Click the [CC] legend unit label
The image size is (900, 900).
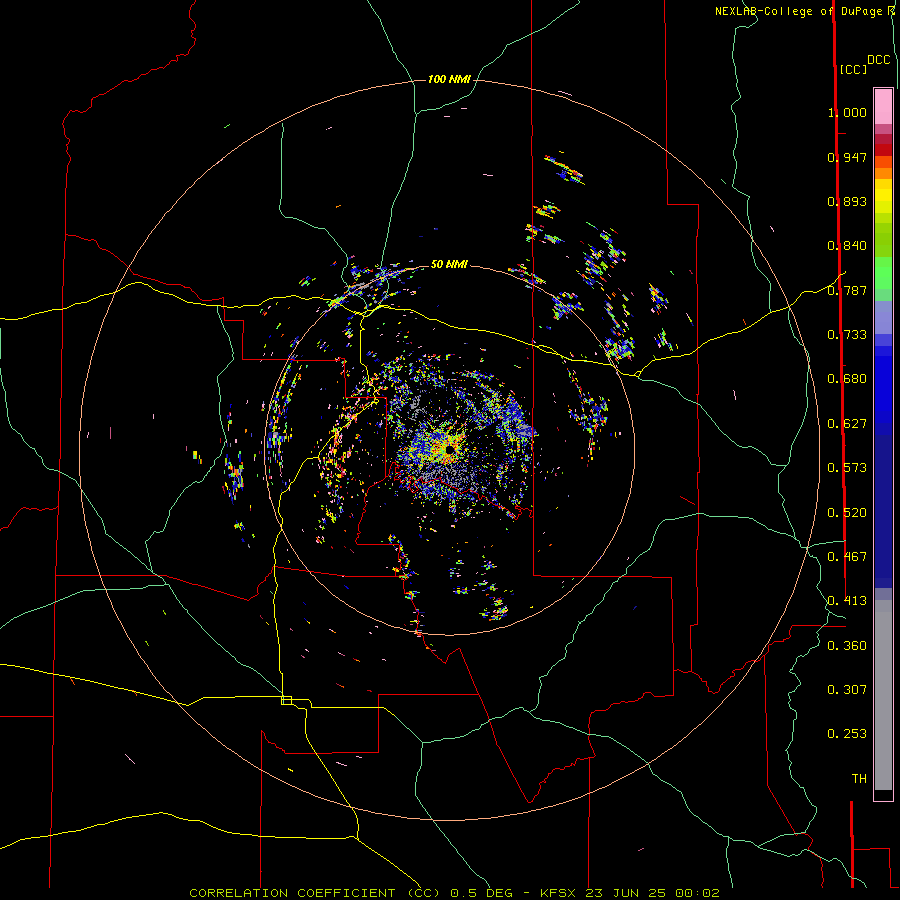[853, 69]
